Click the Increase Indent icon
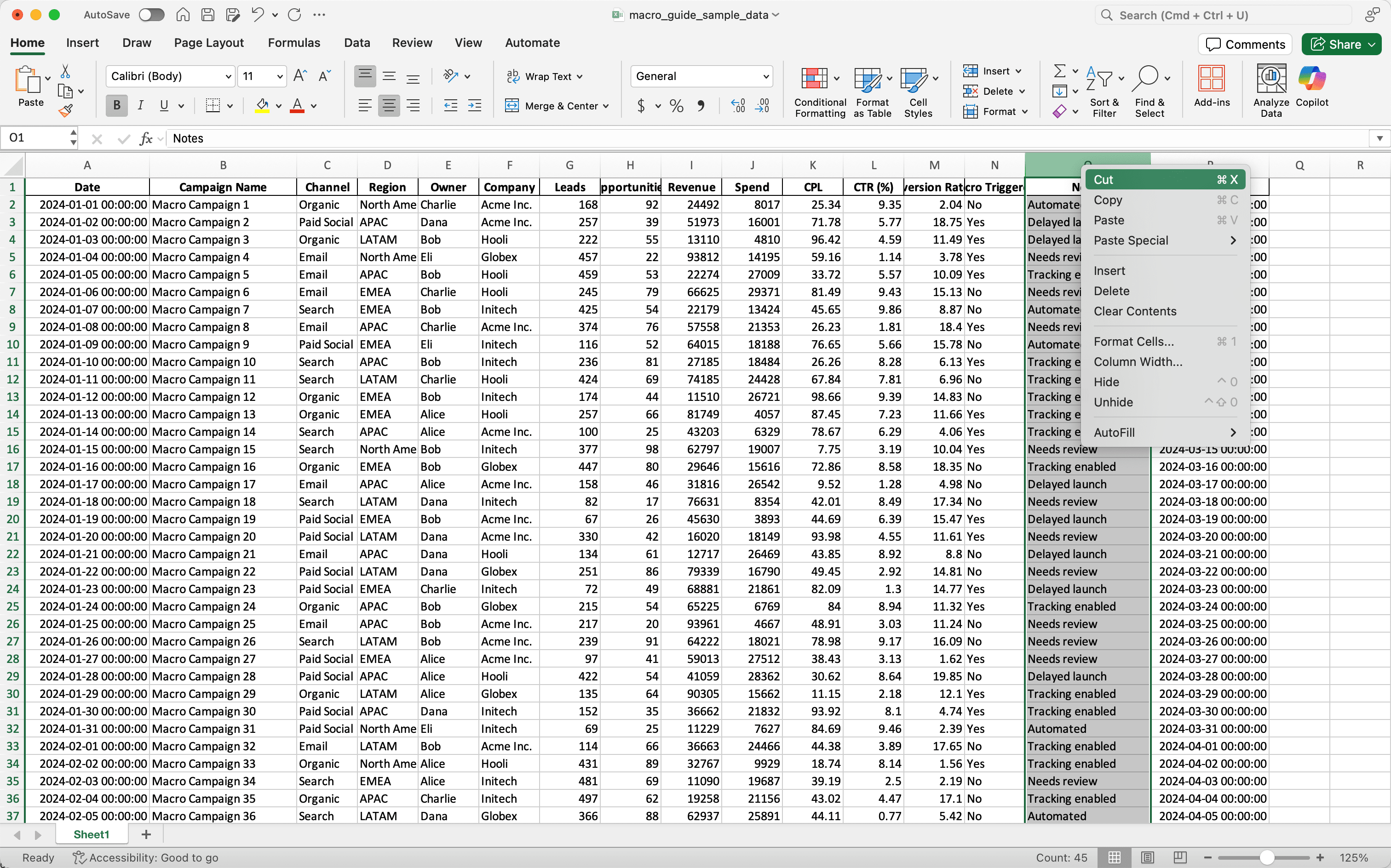This screenshot has height=868, width=1391. pyautogui.click(x=475, y=106)
